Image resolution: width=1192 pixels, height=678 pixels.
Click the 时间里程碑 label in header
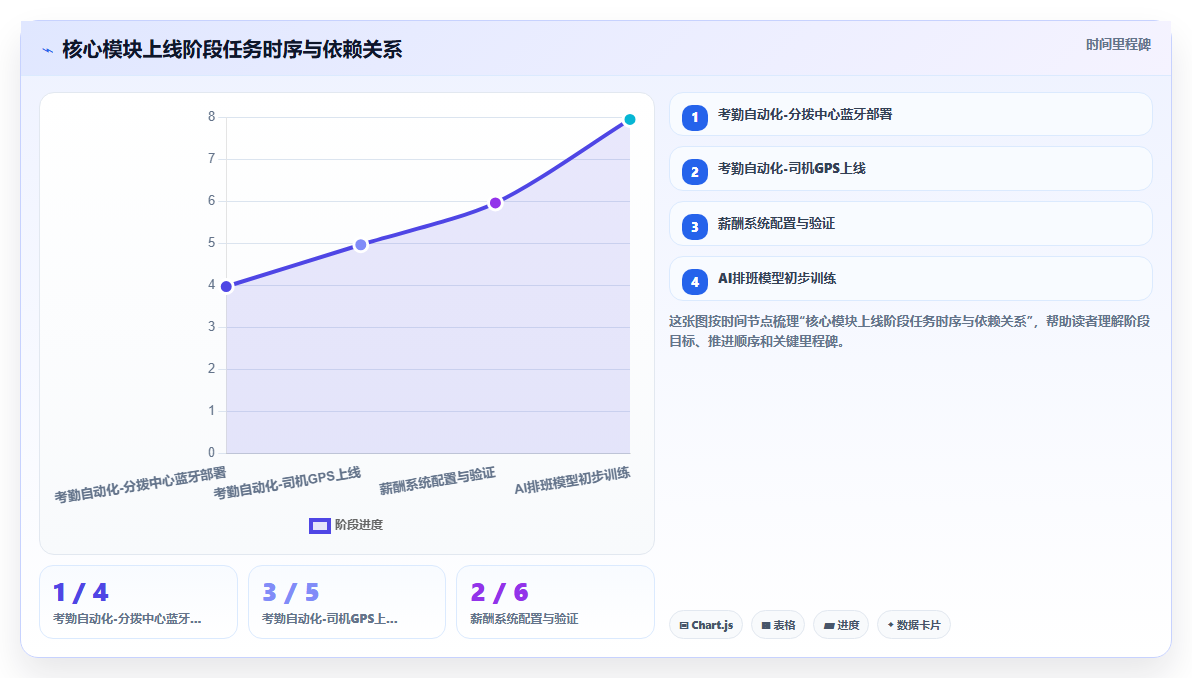click(x=1118, y=45)
